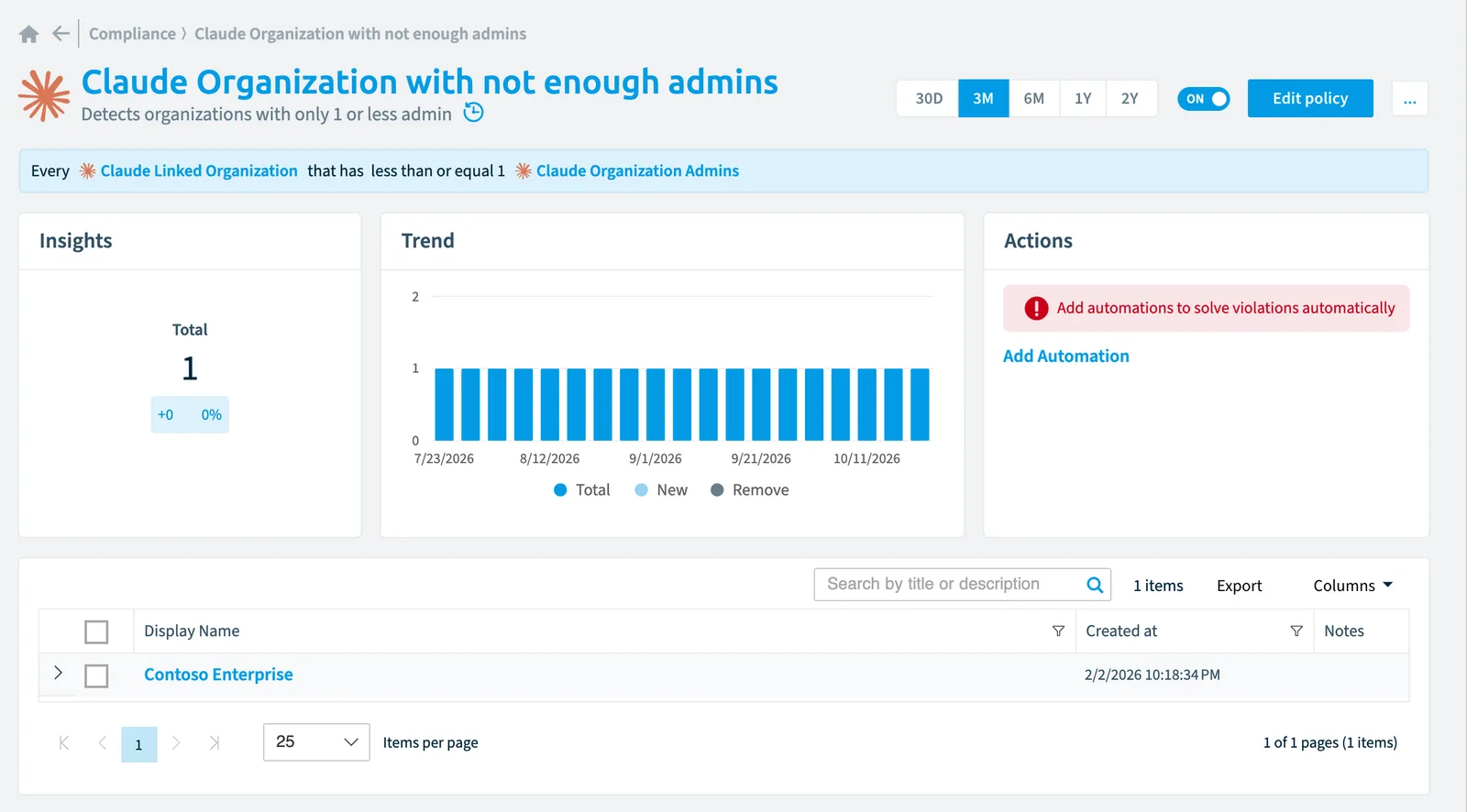Image resolution: width=1467 pixels, height=812 pixels.
Task: Turn off the policy ON toggle
Action: click(x=1203, y=99)
